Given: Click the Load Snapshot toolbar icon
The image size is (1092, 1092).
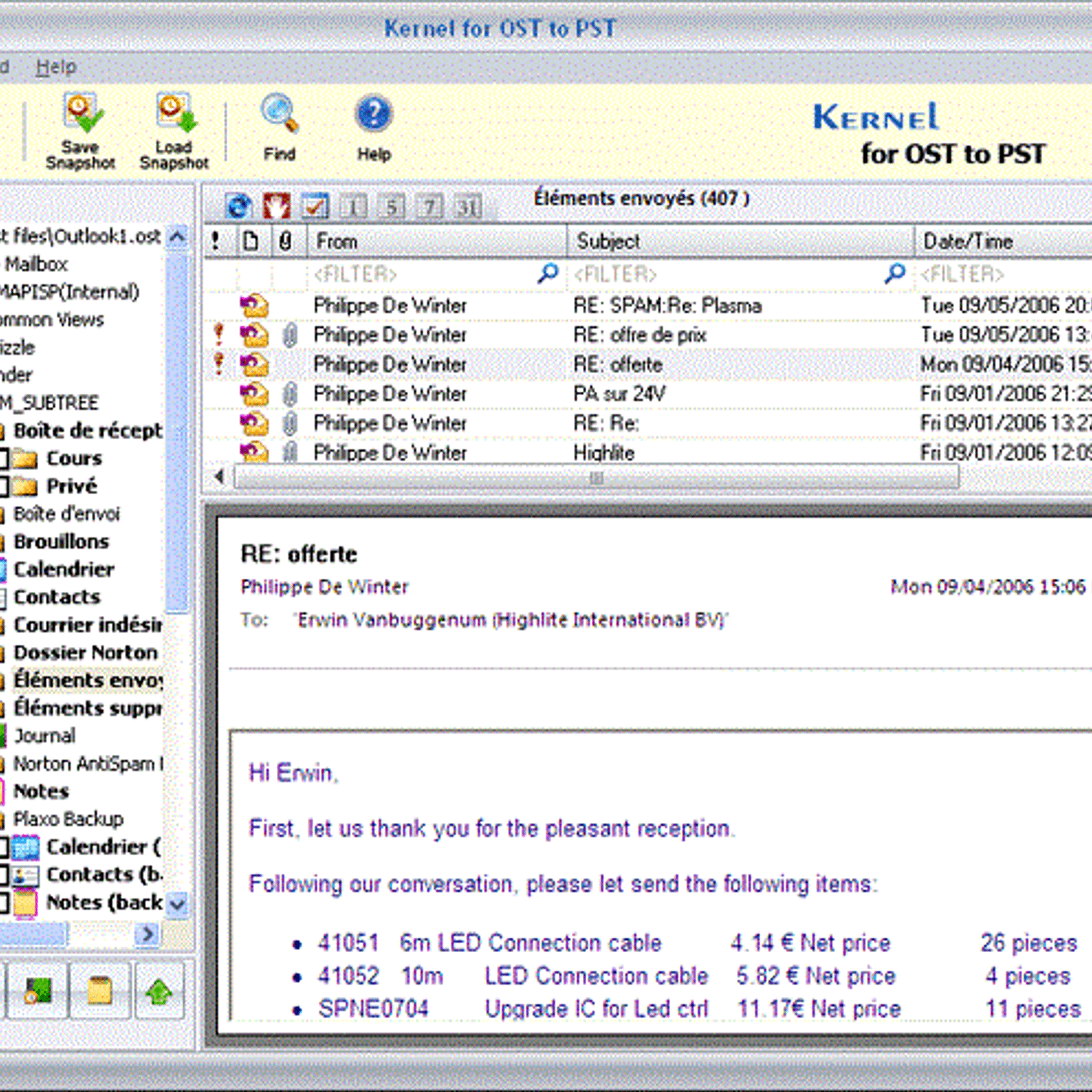Looking at the screenshot, I should pos(175,113).
